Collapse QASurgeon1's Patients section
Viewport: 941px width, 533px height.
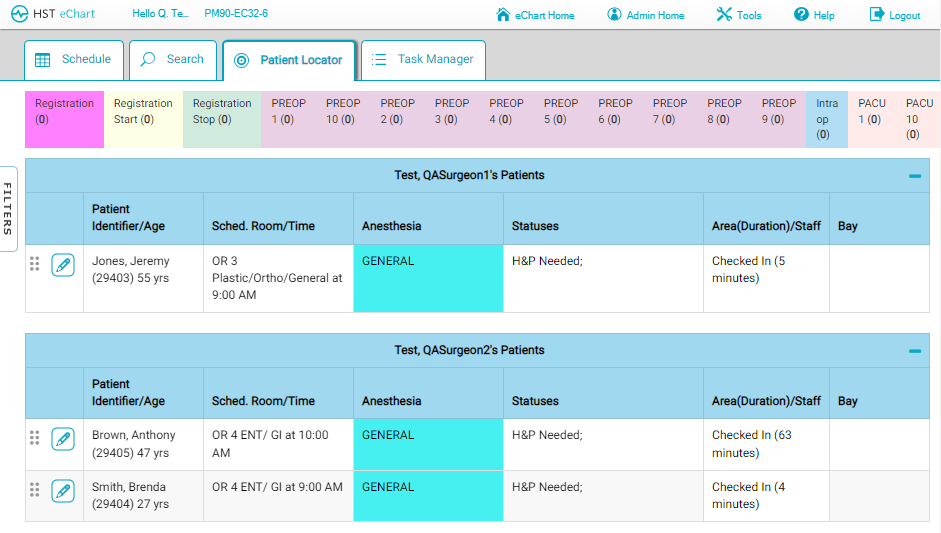pyautogui.click(x=914, y=176)
